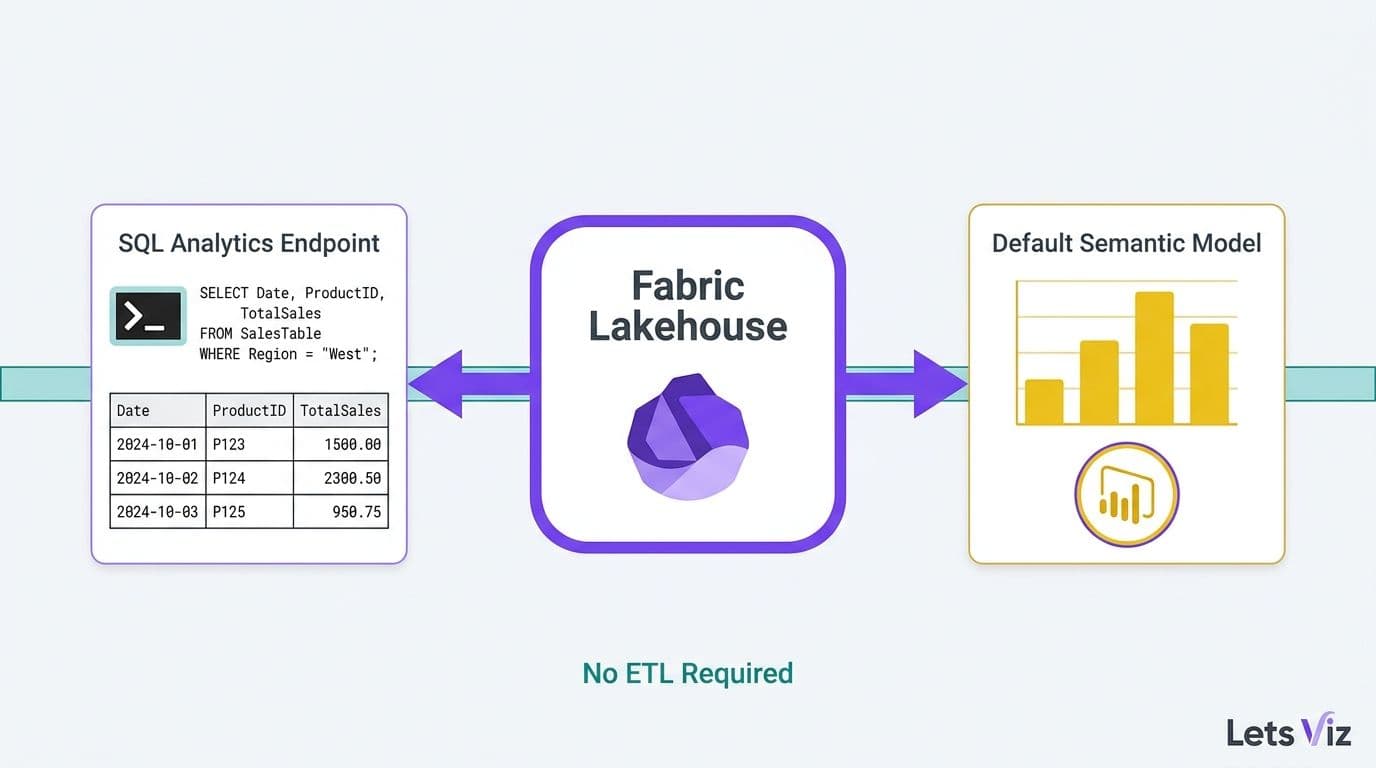
Task: Select the shortest yellow bar in chart
Action: click(1044, 402)
